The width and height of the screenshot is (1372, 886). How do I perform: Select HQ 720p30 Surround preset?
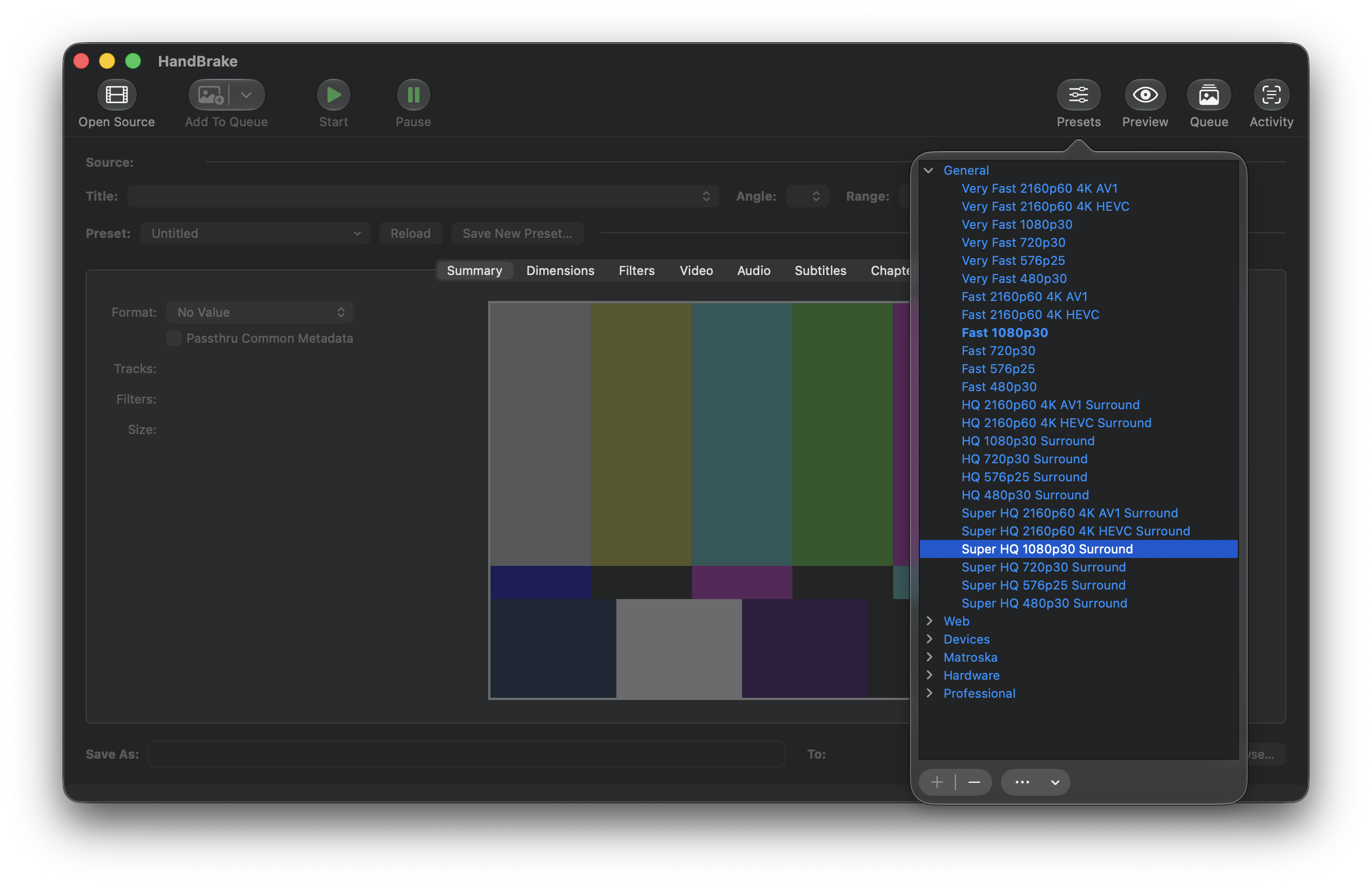tap(1078, 459)
